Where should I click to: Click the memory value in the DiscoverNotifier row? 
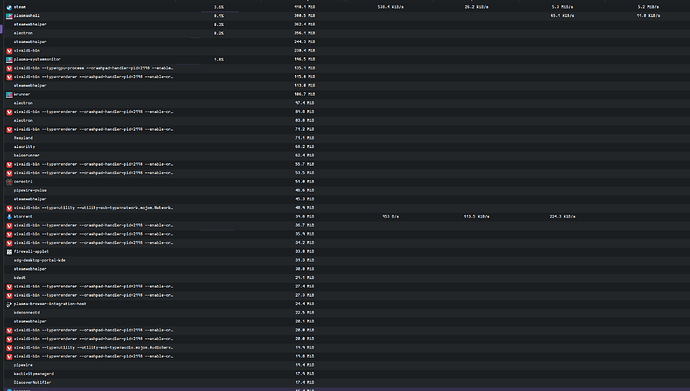tap(305, 382)
